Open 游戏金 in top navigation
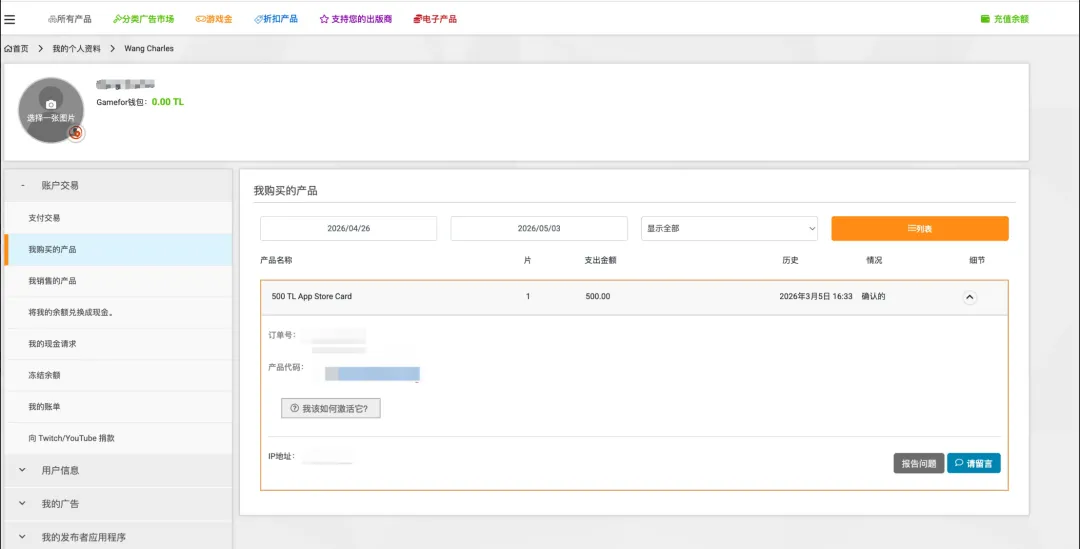Viewport: 1080px width, 549px height. click(214, 19)
